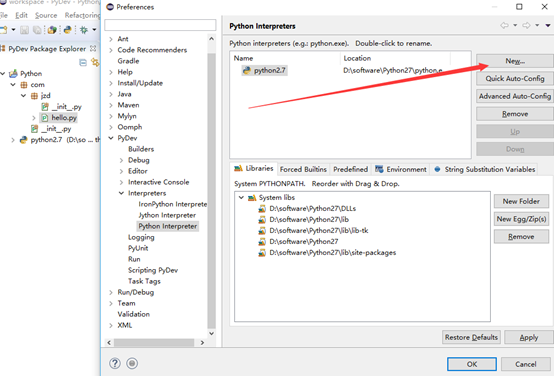The image size is (554, 376).
Task: Switch to the Libraries tab
Action: [254, 169]
